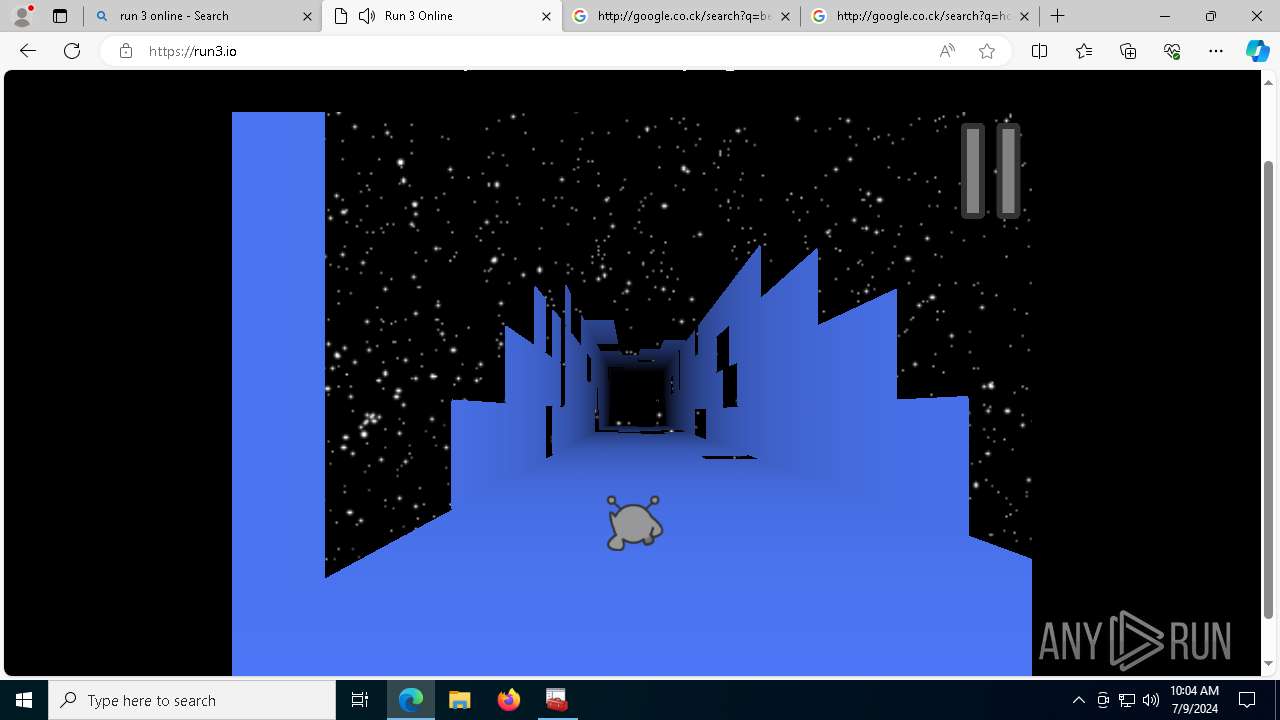Click the scrollbar down arrow

pos(1269,663)
